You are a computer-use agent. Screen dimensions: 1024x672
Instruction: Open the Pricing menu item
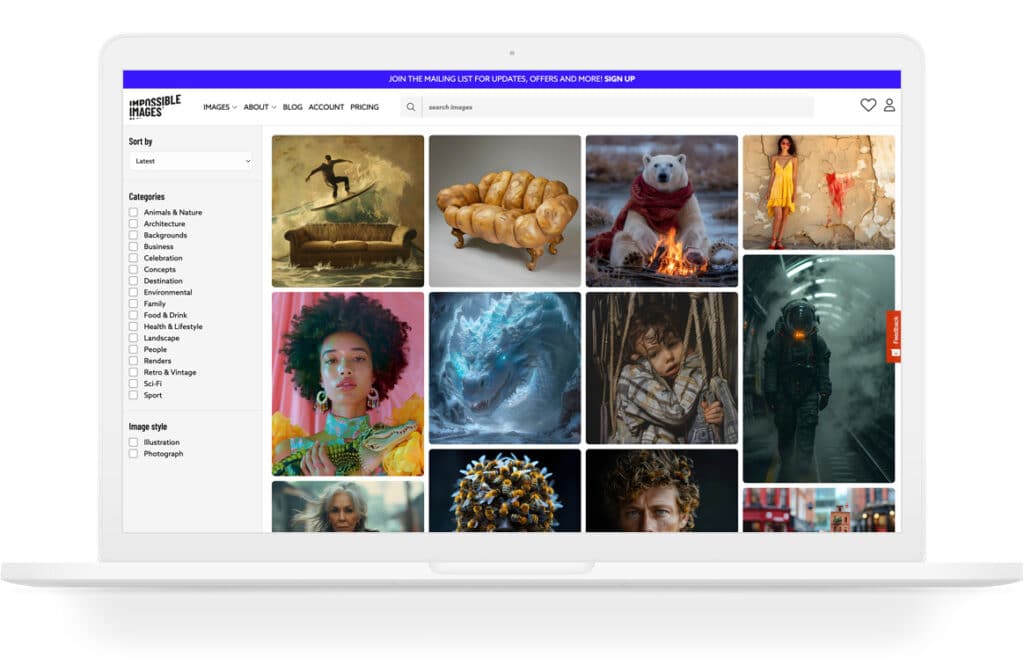[x=364, y=107]
